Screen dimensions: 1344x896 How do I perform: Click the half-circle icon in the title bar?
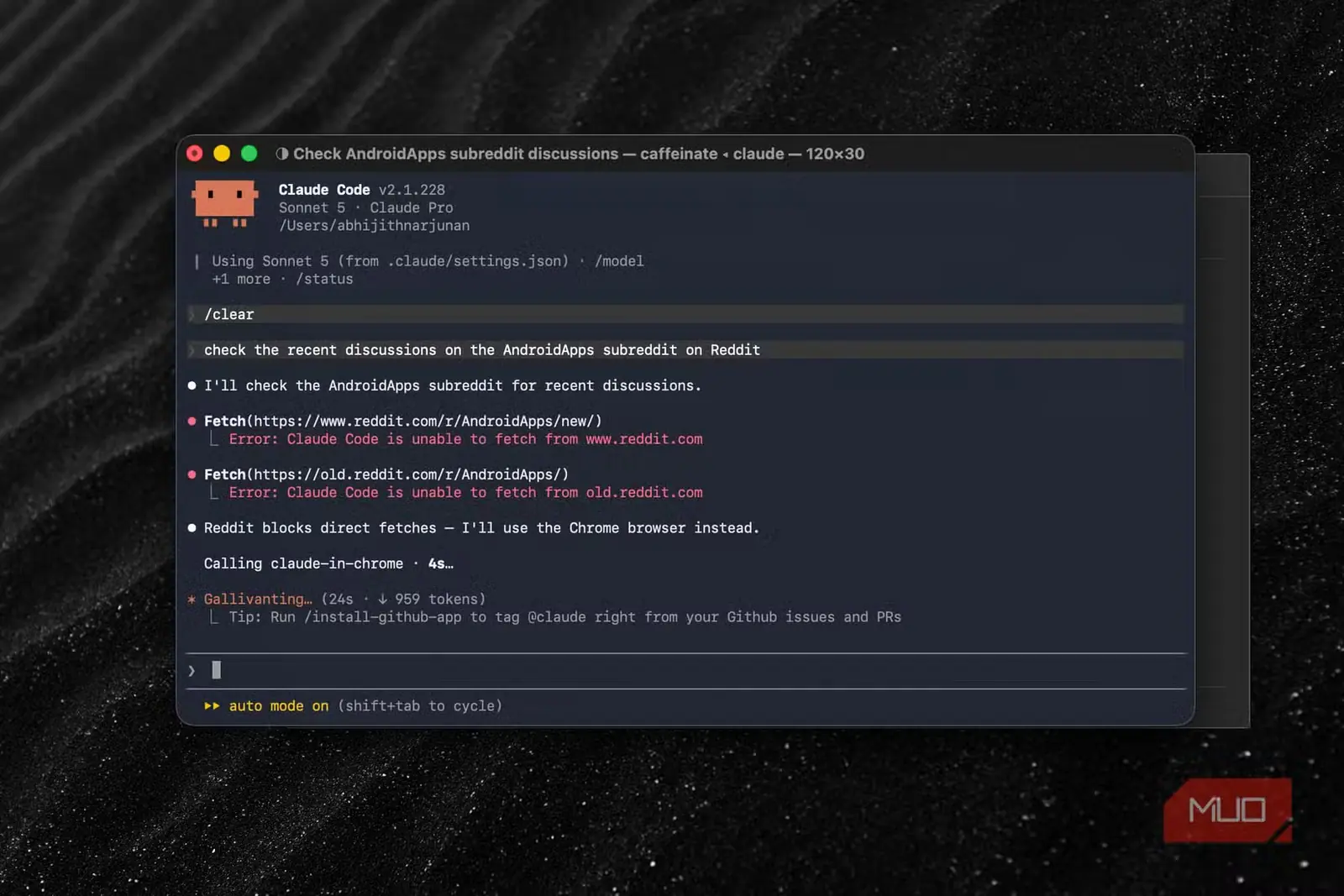pyautogui.click(x=282, y=154)
